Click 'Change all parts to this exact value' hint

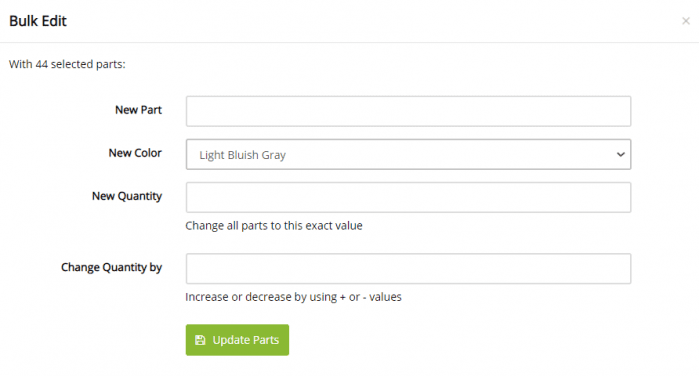pyautogui.click(x=274, y=226)
